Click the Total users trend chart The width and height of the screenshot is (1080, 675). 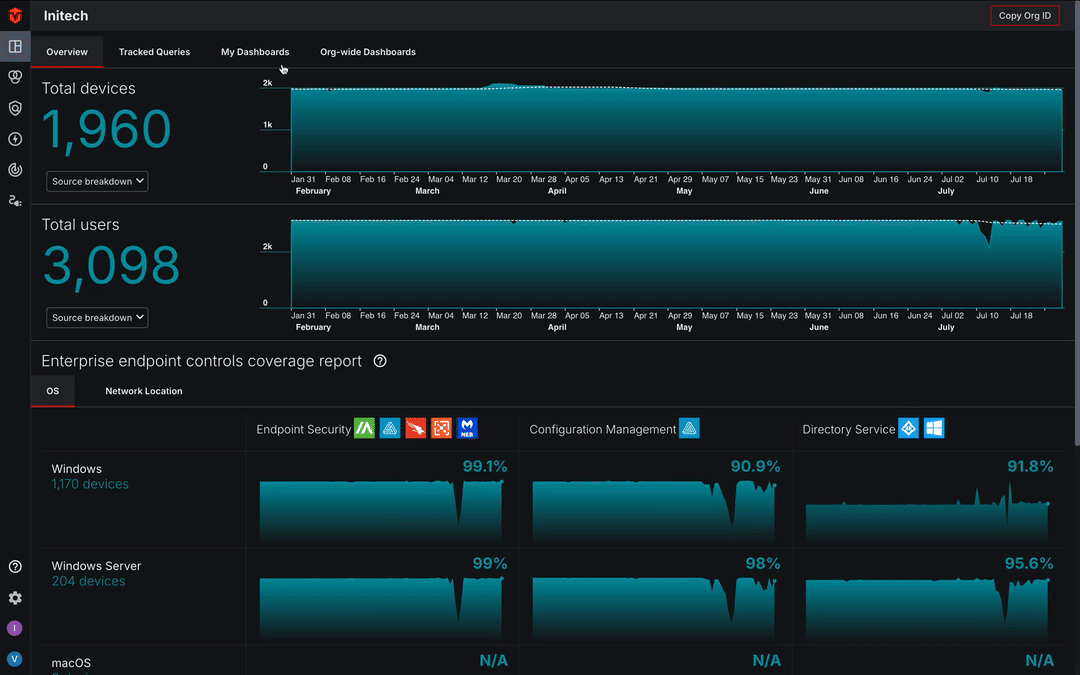676,264
